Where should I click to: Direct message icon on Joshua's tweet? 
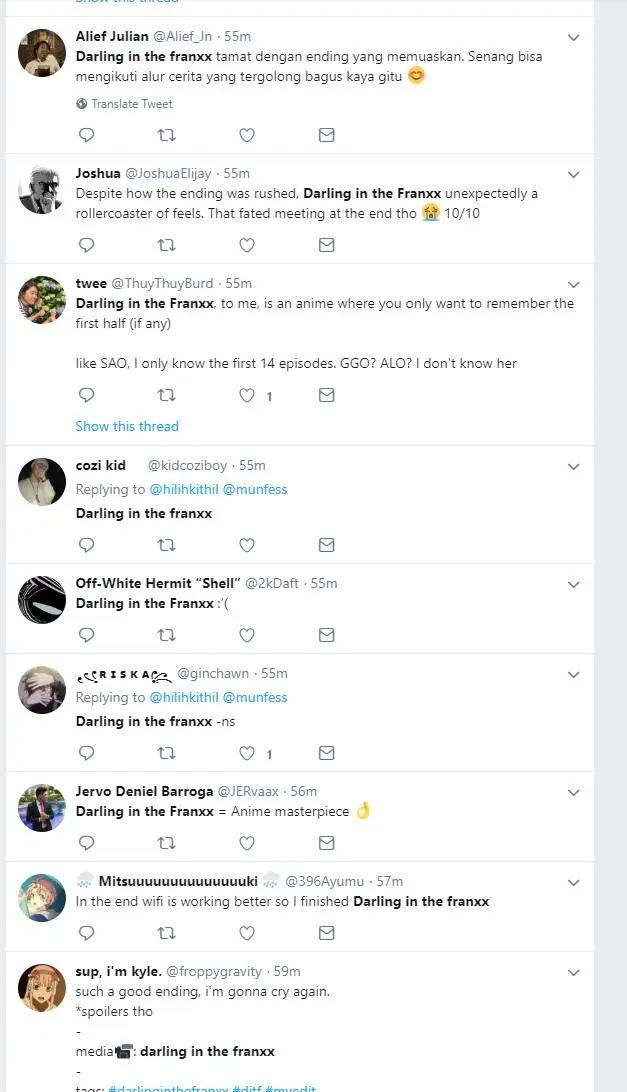pos(326,245)
